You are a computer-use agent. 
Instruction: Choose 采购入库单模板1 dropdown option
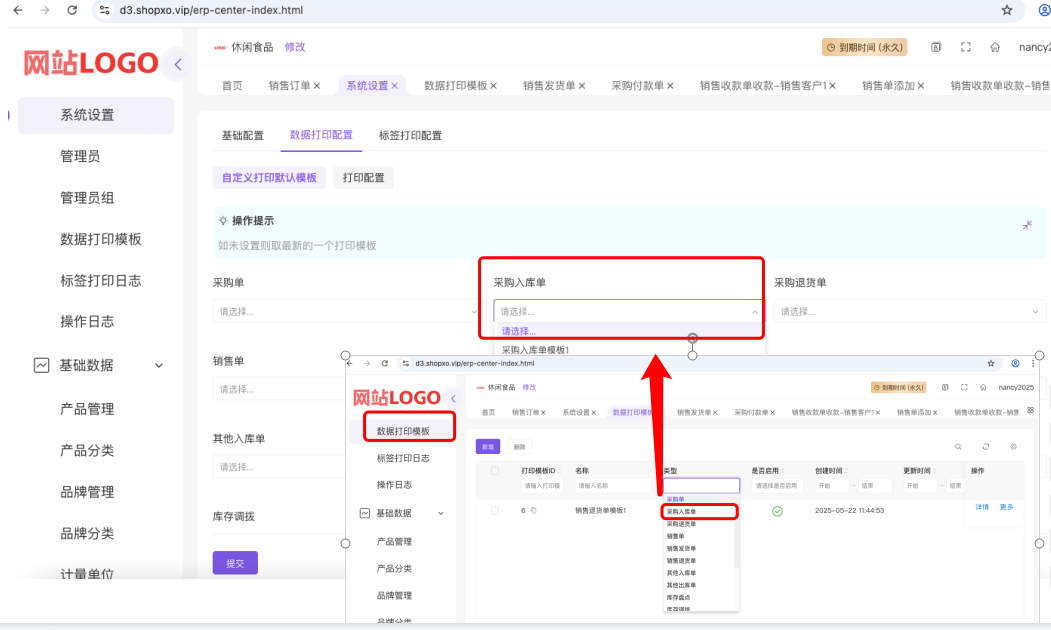click(x=535, y=350)
